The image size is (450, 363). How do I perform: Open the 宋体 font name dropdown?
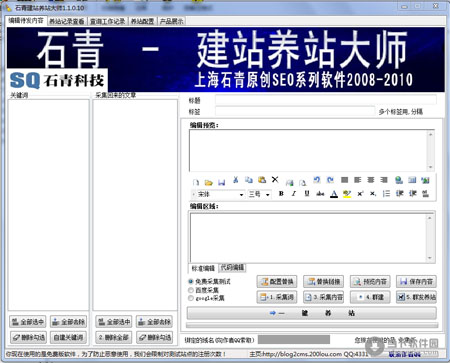click(x=241, y=194)
